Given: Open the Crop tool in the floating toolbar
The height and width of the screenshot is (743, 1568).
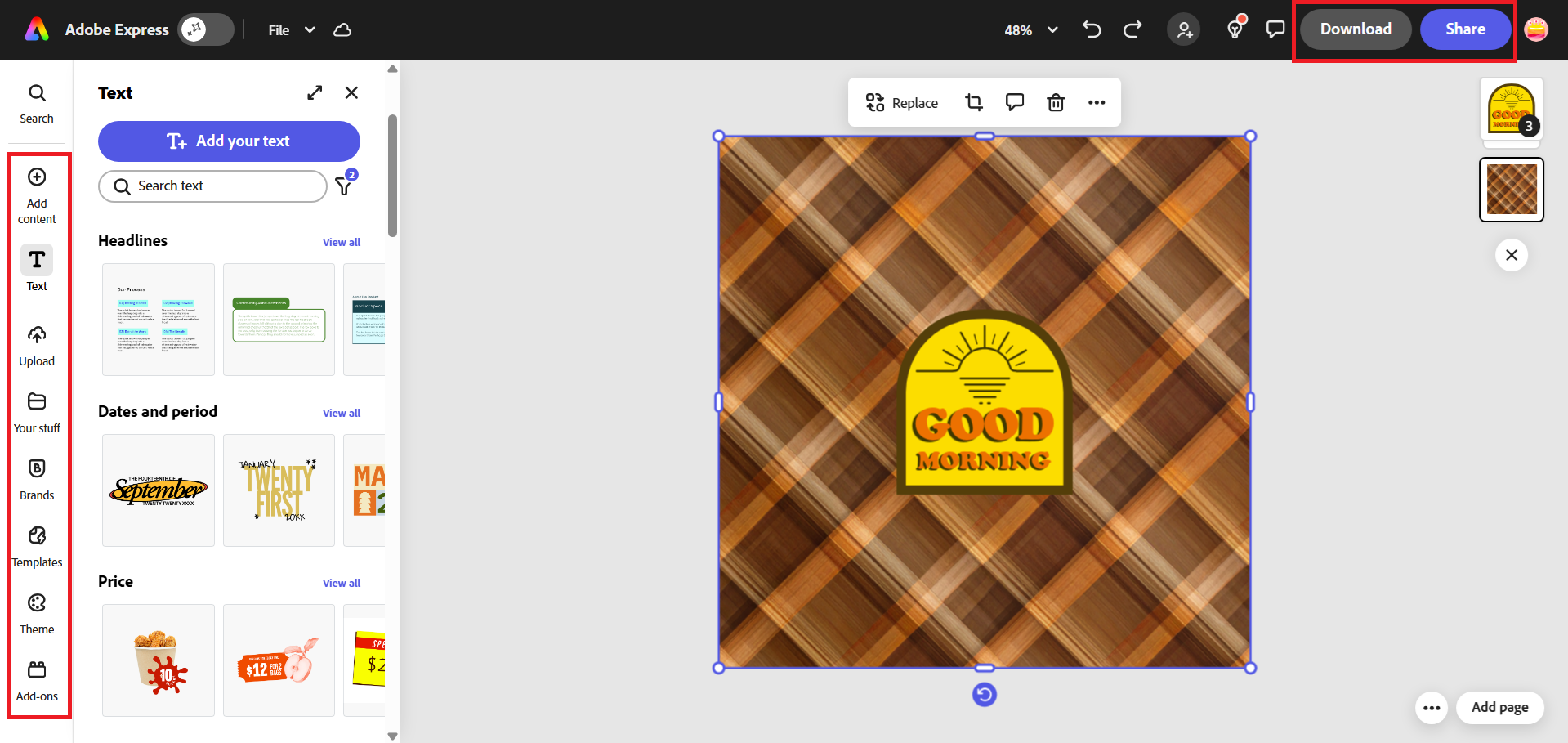Looking at the screenshot, I should click(973, 102).
